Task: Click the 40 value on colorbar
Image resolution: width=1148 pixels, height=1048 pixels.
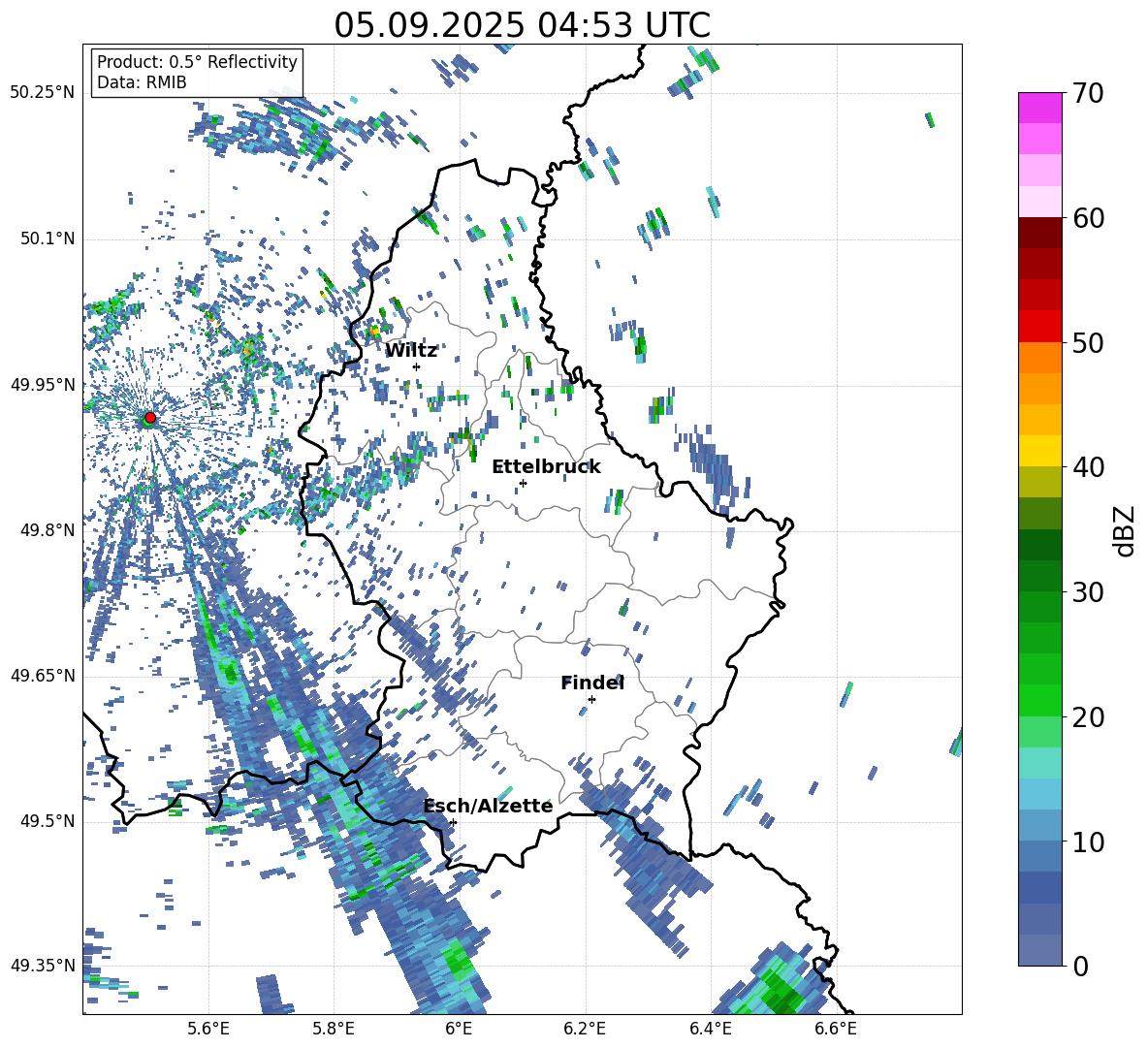Action: (1088, 467)
